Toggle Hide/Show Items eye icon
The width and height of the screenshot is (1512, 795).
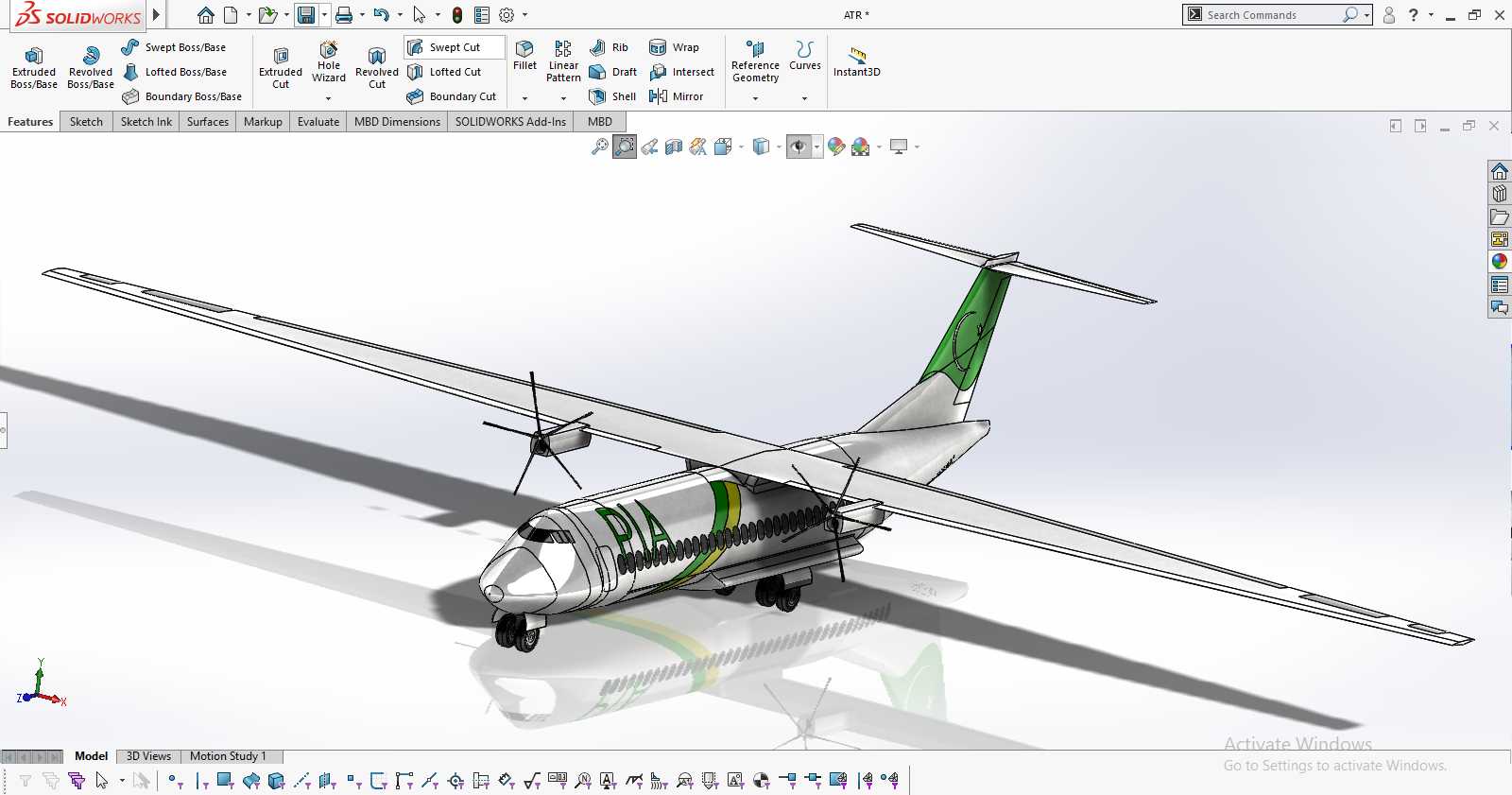[x=799, y=147]
